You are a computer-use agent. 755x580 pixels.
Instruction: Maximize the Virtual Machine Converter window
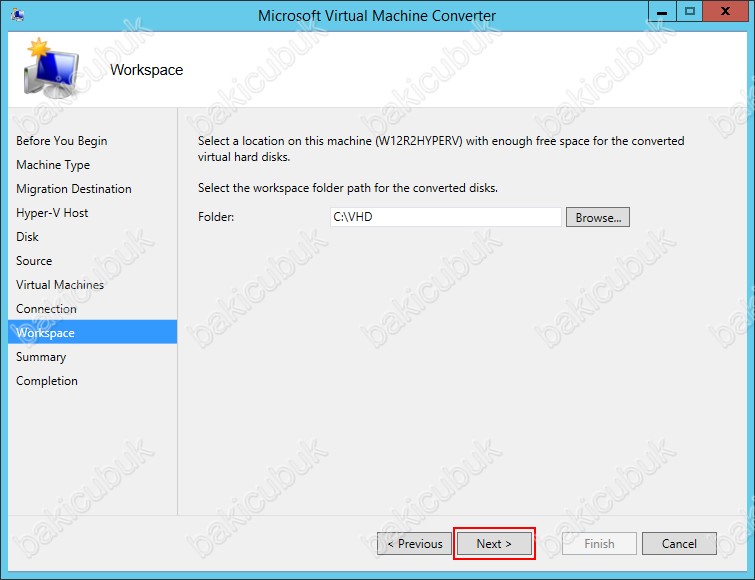click(690, 11)
